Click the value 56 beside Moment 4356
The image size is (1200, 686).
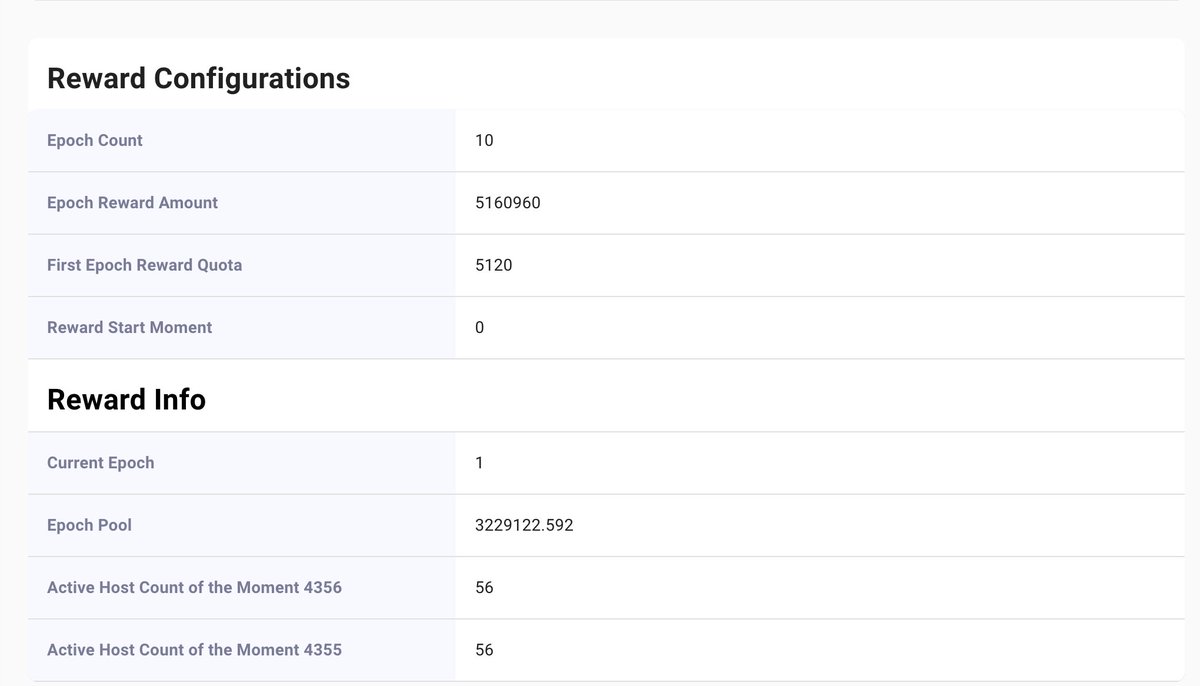[483, 587]
